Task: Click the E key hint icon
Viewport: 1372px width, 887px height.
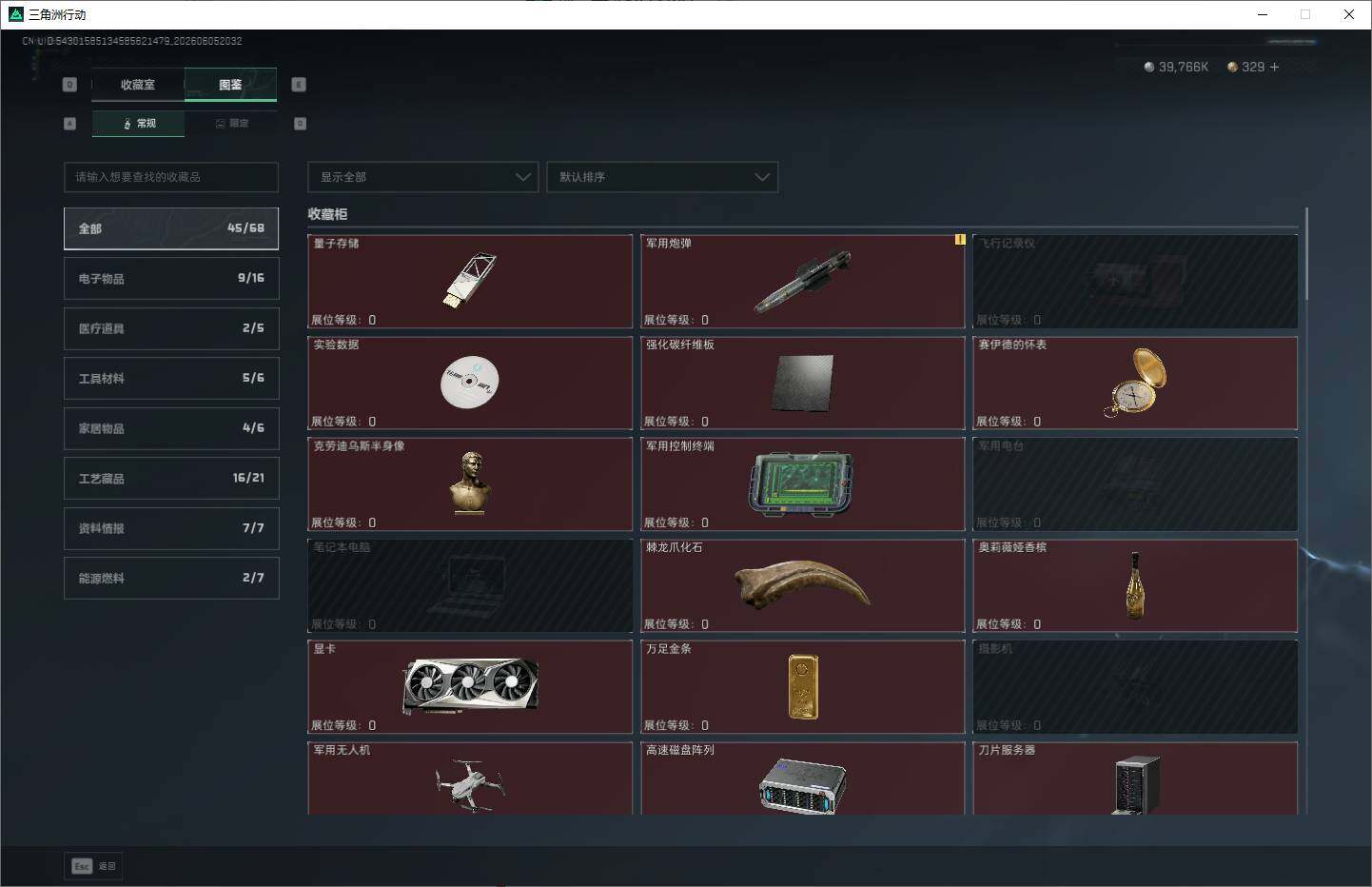Action: coord(299,85)
